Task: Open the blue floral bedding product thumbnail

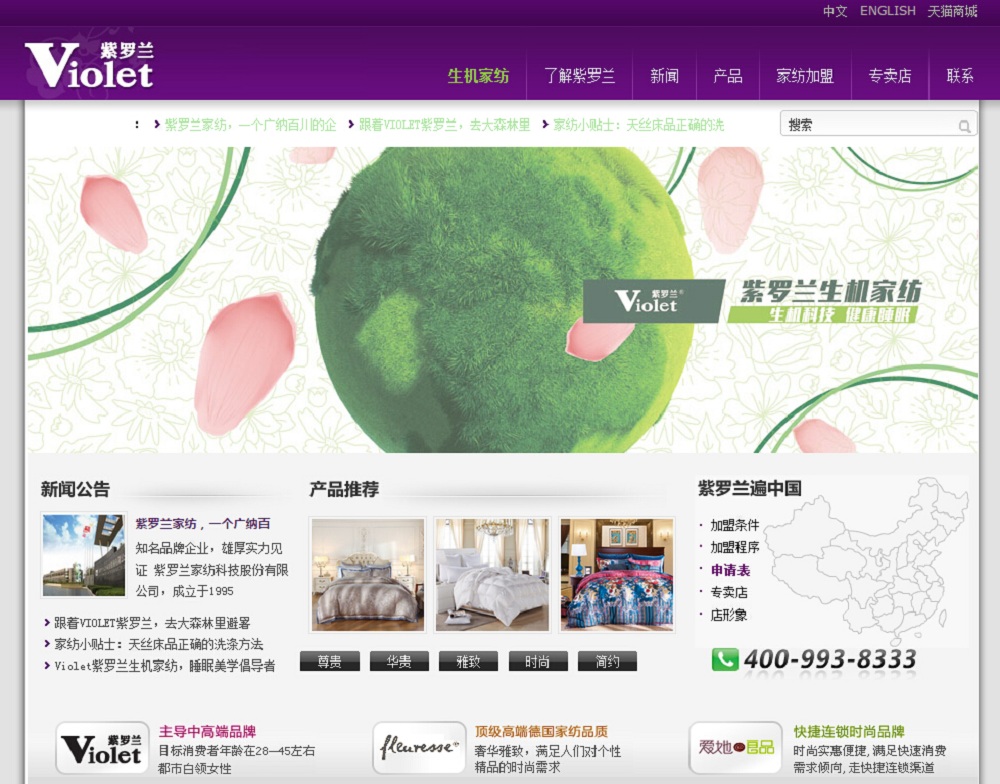Action: 617,575
